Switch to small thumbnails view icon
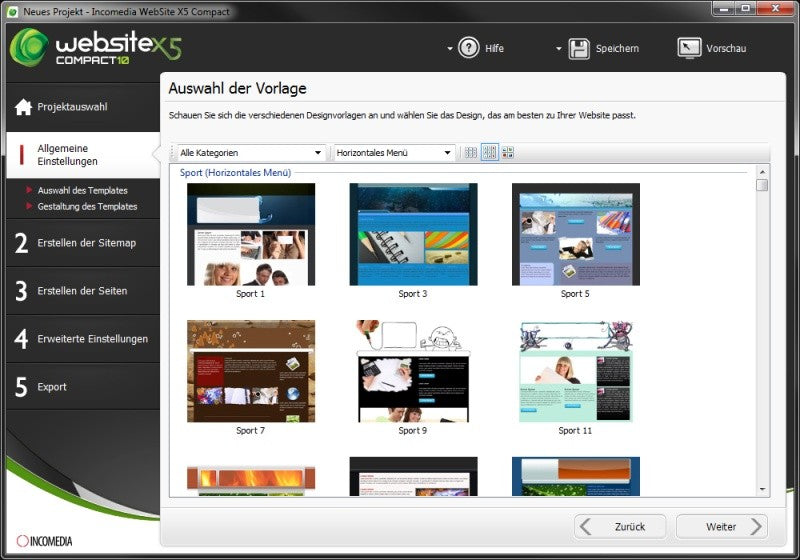The width and height of the screenshot is (800, 560). 471,152
